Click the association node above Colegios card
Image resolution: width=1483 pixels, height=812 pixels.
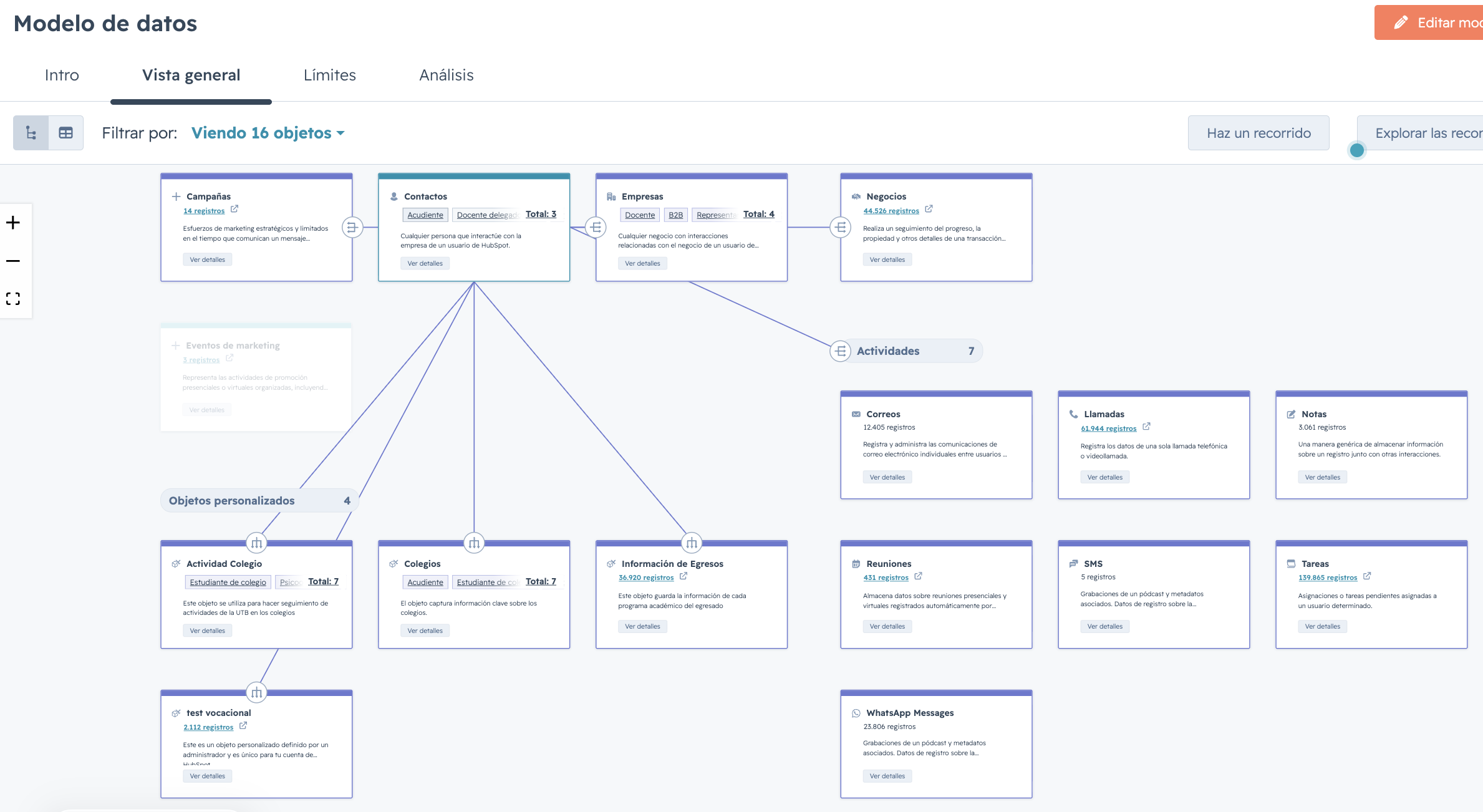pyautogui.click(x=474, y=543)
